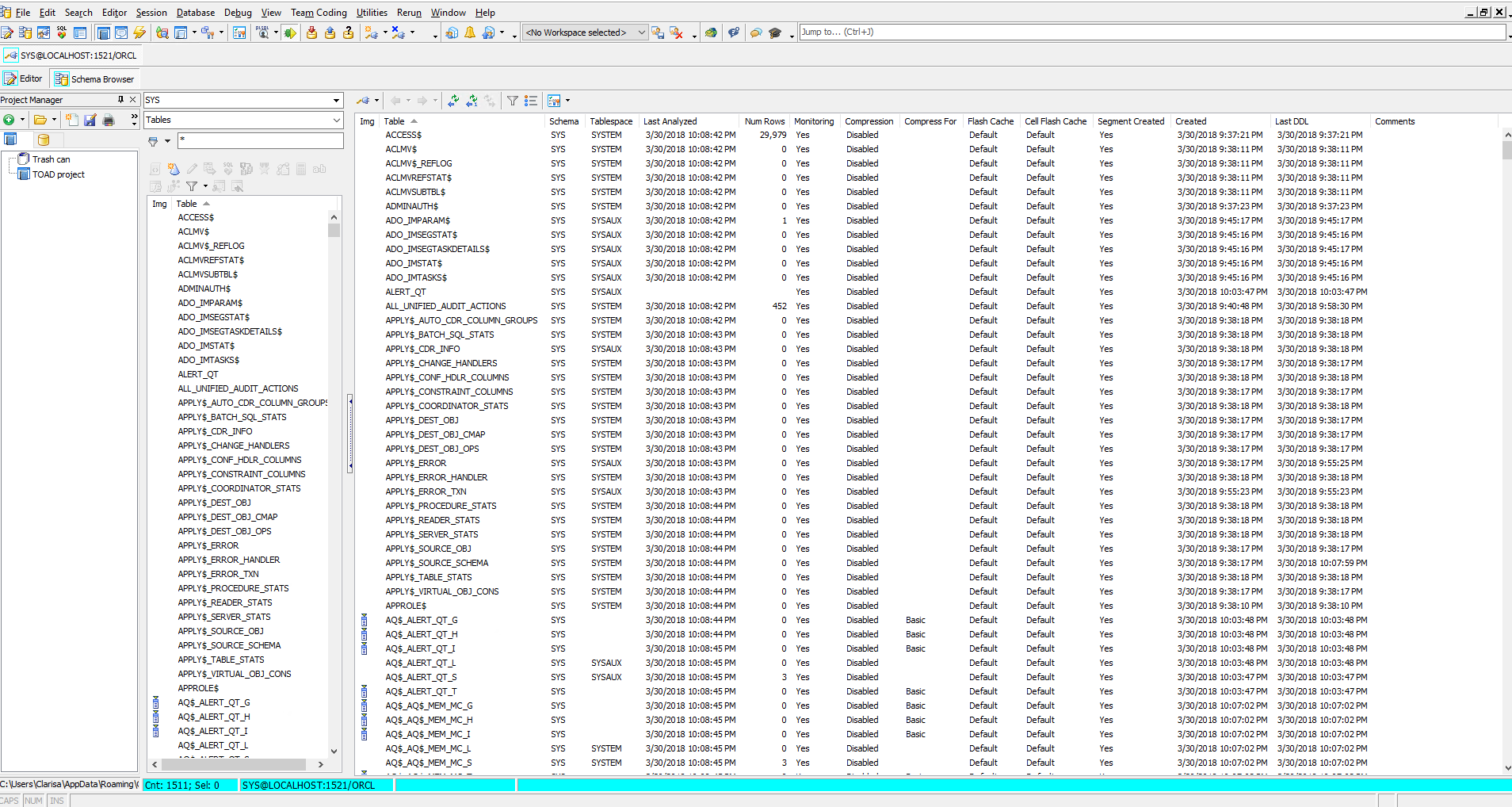1512x807 pixels.
Task: Click the speech bubbles forum icon
Action: 756,33
